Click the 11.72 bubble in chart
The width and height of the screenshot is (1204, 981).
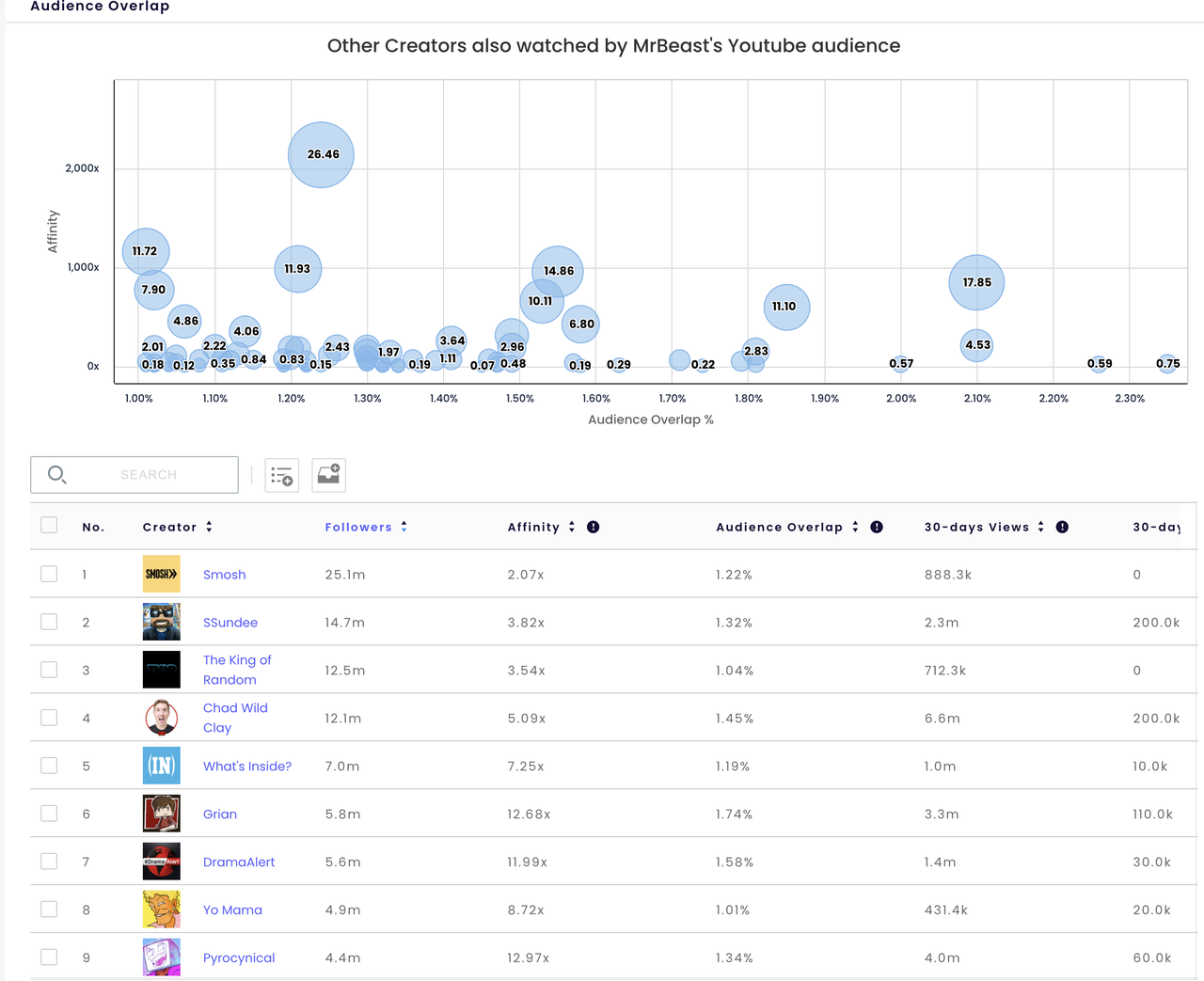[x=146, y=252]
